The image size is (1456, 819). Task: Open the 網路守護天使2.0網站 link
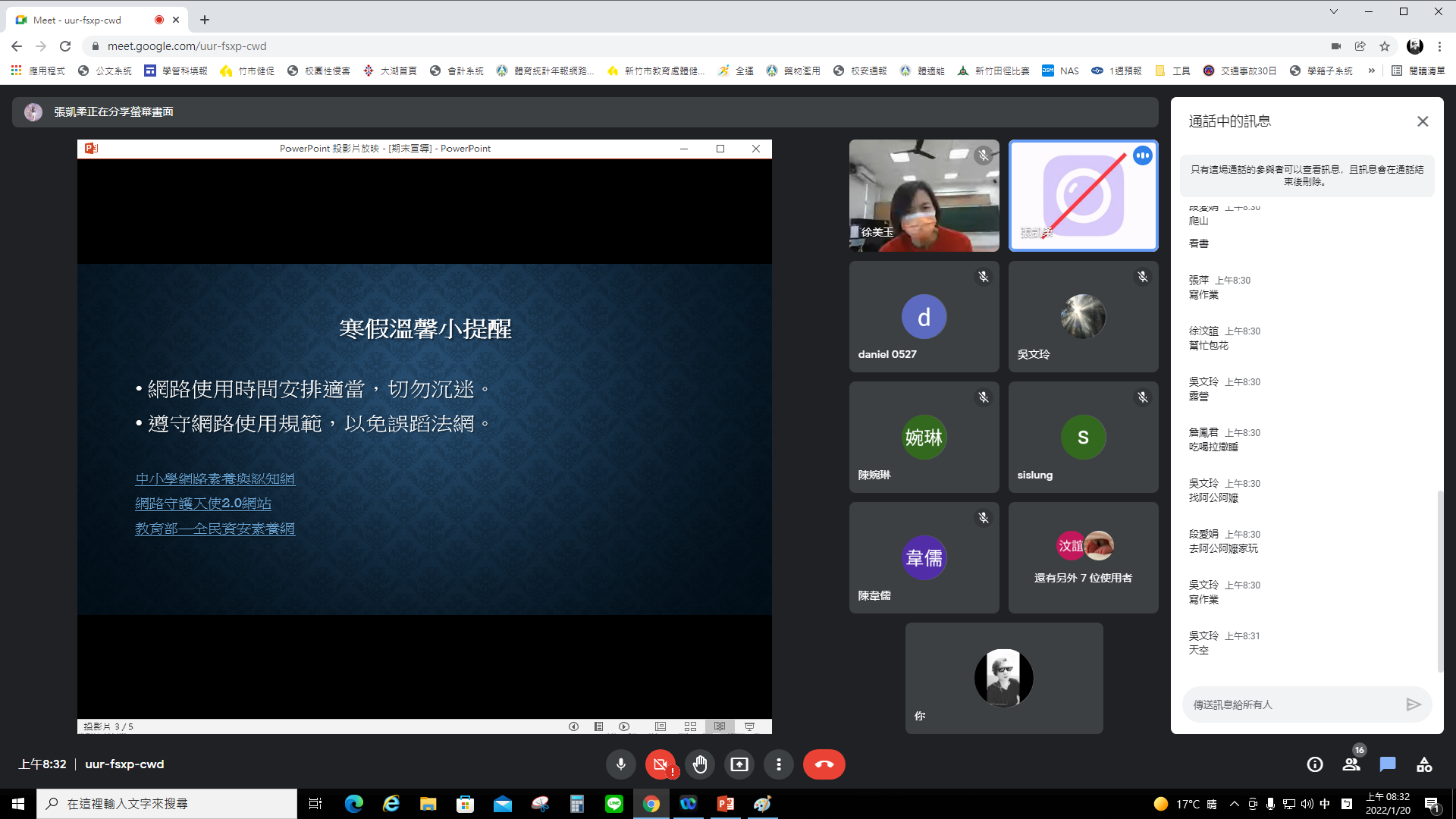pyautogui.click(x=202, y=504)
